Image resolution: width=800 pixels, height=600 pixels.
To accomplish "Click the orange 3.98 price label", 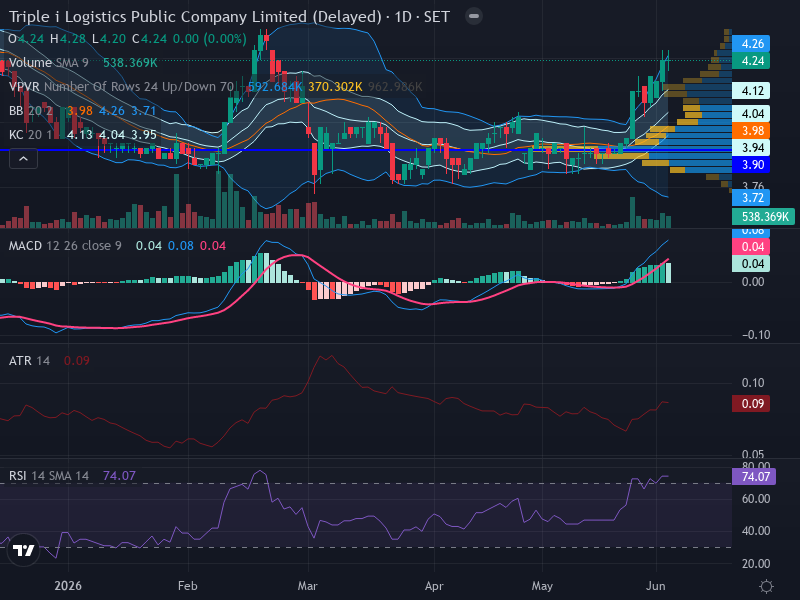I will point(751,131).
